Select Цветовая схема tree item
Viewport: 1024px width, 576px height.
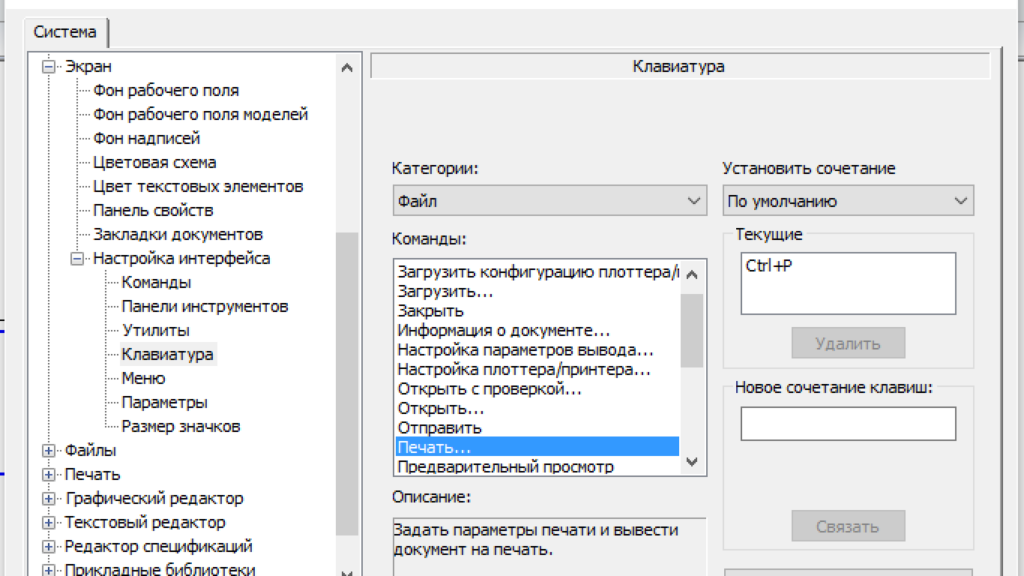[154, 162]
